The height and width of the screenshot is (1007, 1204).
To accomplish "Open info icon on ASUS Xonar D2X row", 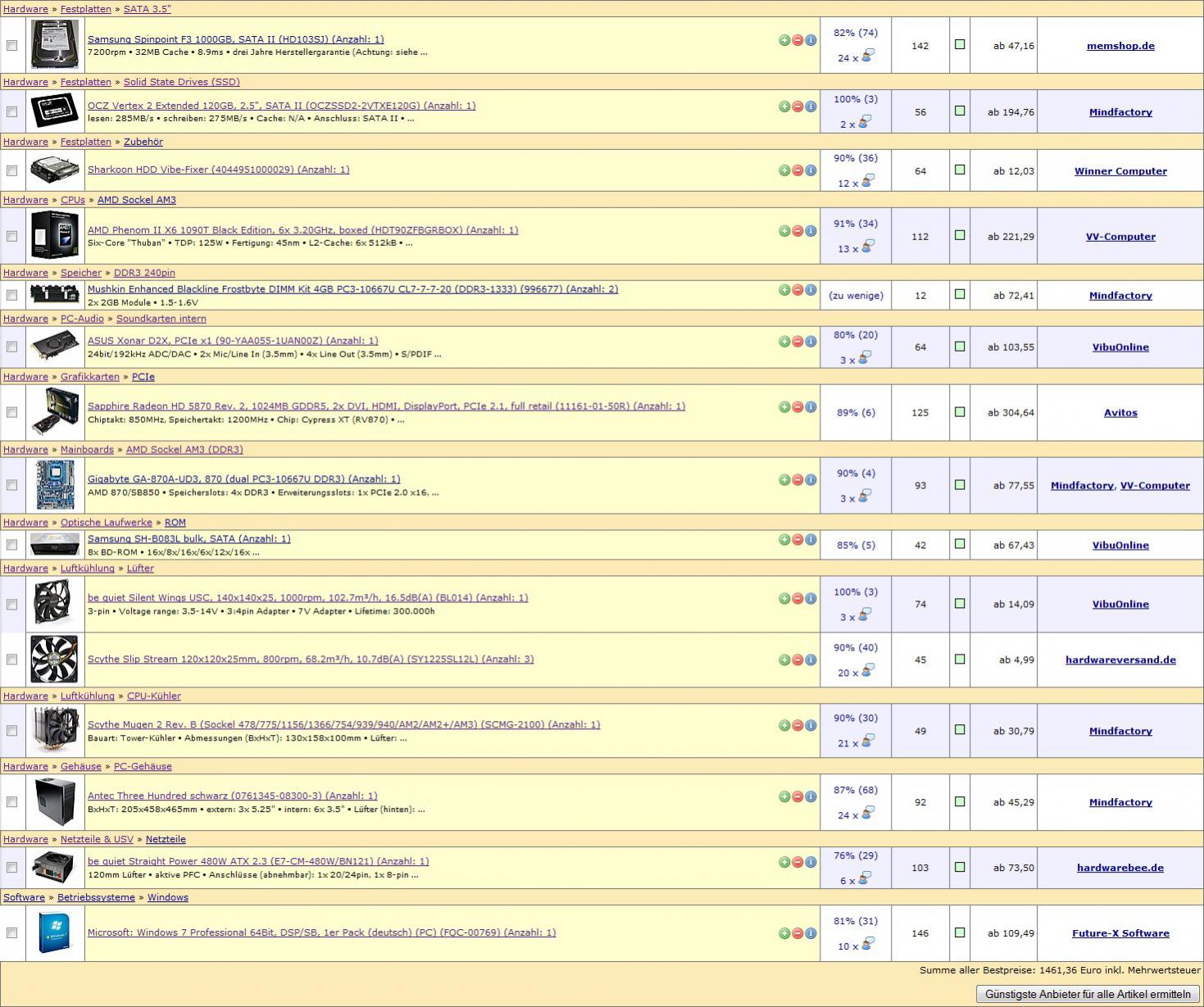I will [x=811, y=341].
